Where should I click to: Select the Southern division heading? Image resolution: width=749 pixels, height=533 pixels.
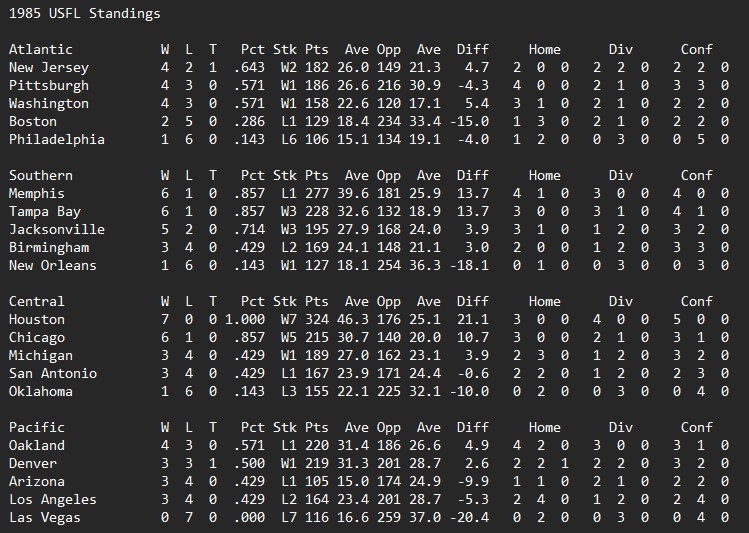(x=40, y=175)
